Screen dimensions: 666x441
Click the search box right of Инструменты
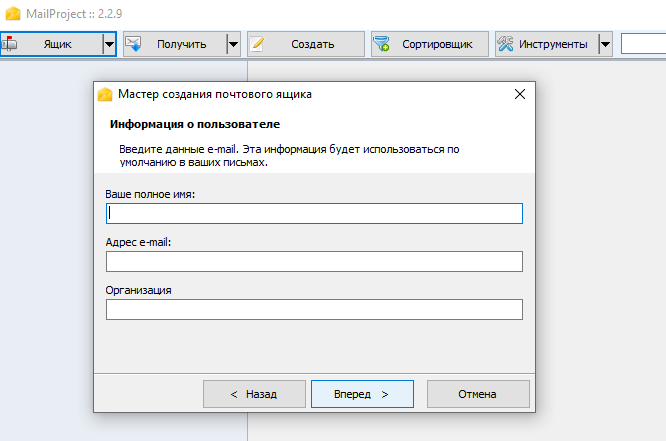click(x=643, y=44)
